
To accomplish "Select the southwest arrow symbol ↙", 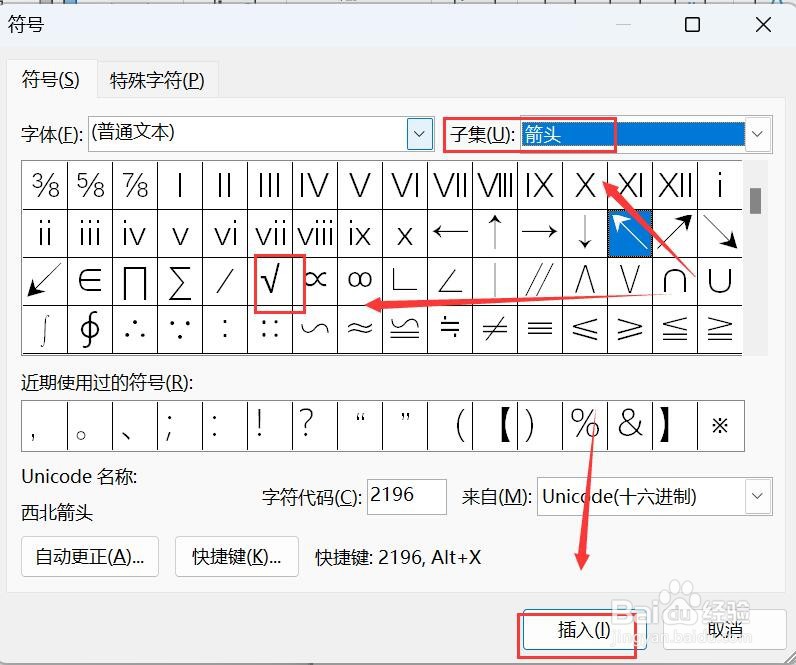I will pyautogui.click(x=44, y=281).
